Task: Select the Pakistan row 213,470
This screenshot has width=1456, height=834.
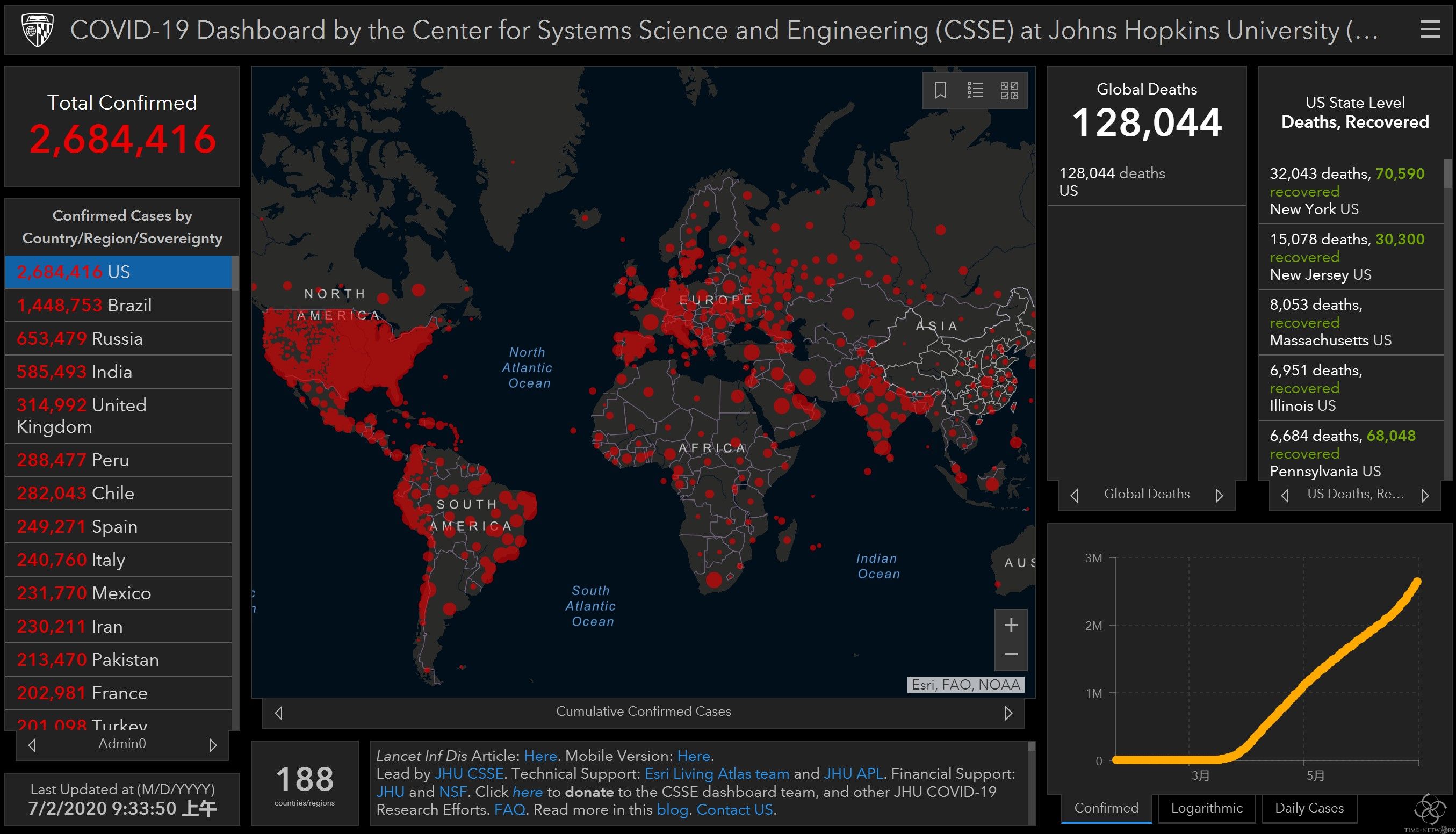Action: [118, 659]
